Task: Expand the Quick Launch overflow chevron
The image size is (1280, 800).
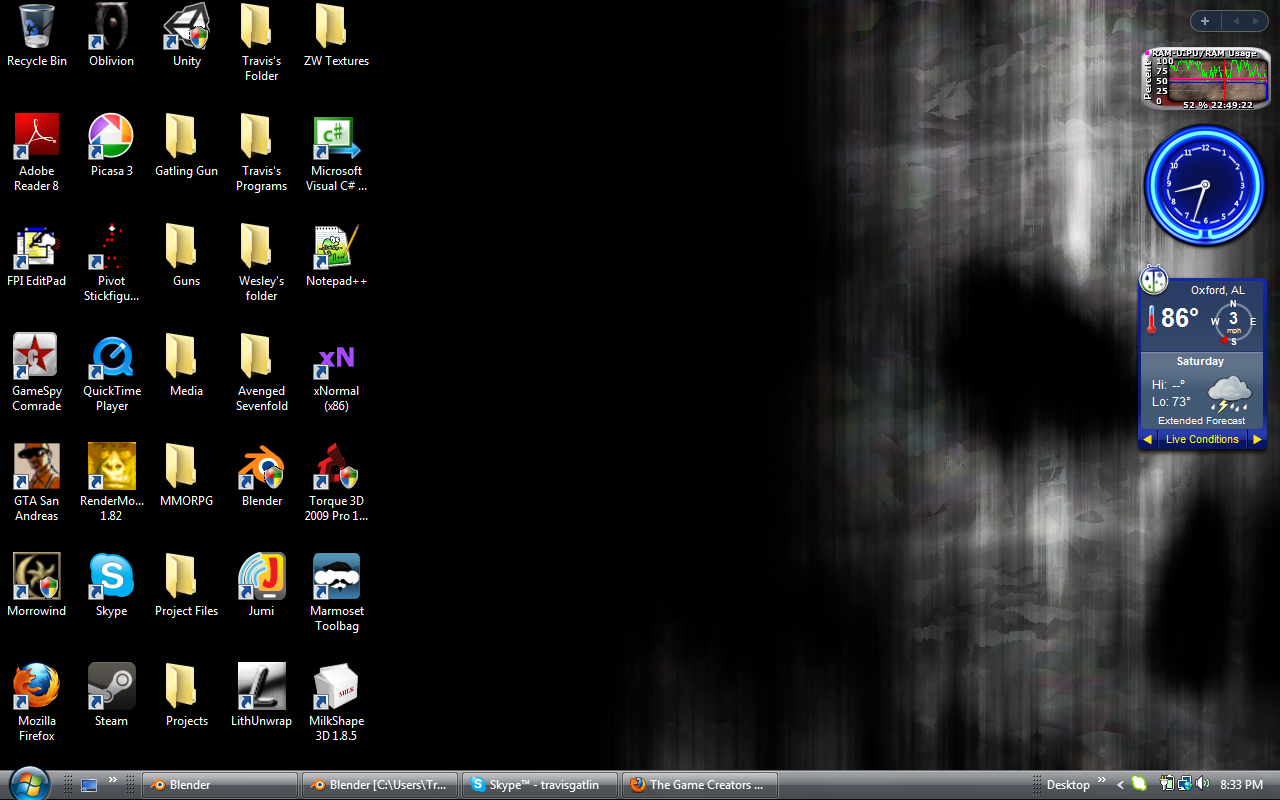Action: pos(113,780)
